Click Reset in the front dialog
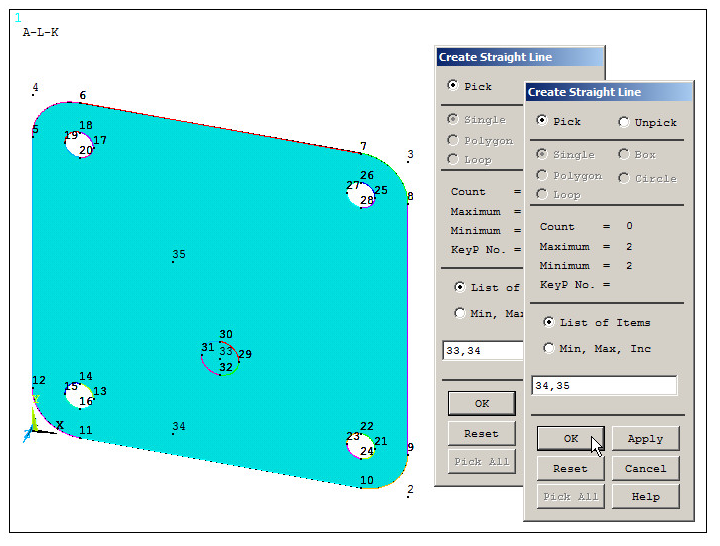Screen dimensions: 720x546 (570, 468)
